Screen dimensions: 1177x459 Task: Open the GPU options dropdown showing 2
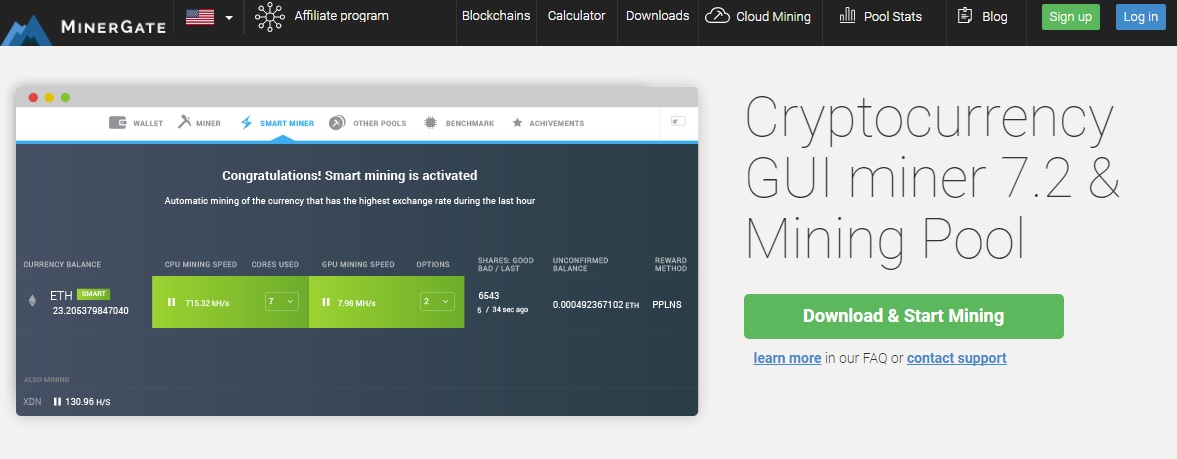click(437, 301)
